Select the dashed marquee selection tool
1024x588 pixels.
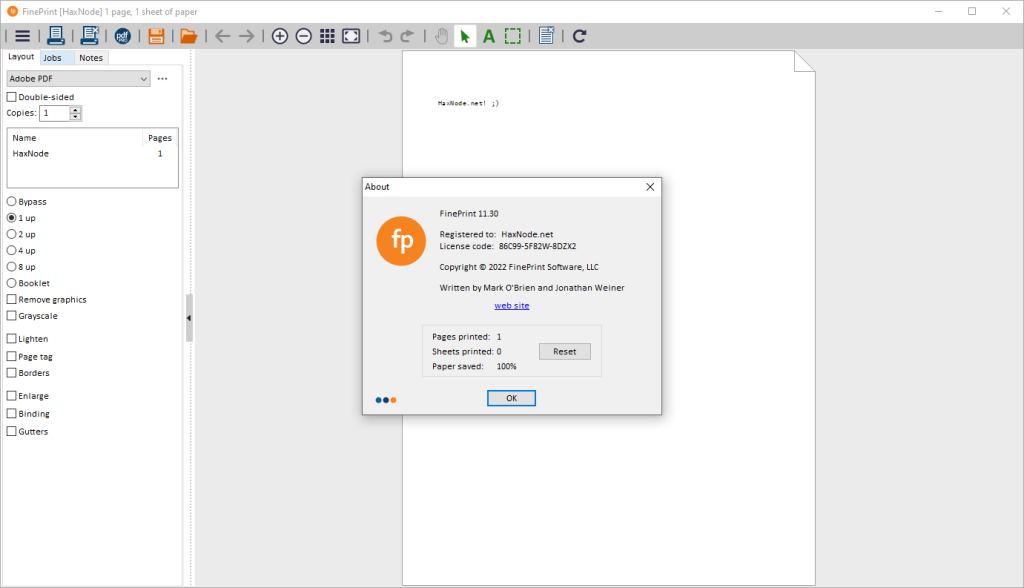point(513,37)
